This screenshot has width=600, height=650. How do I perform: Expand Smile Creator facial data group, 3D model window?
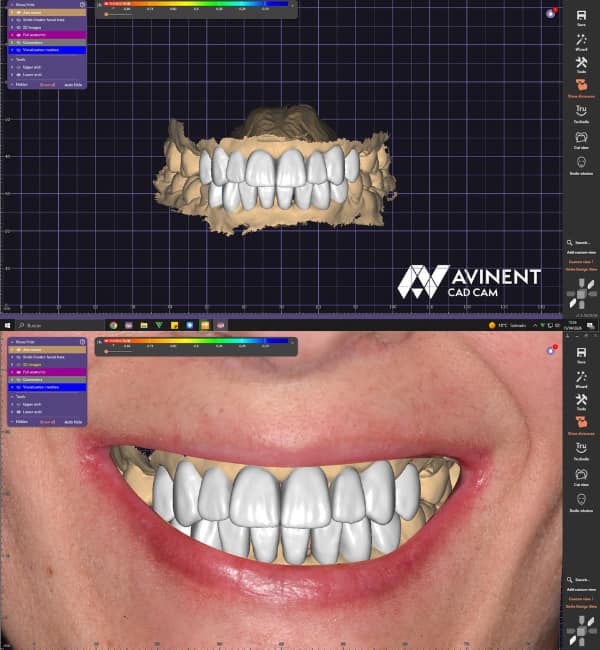click(12, 20)
